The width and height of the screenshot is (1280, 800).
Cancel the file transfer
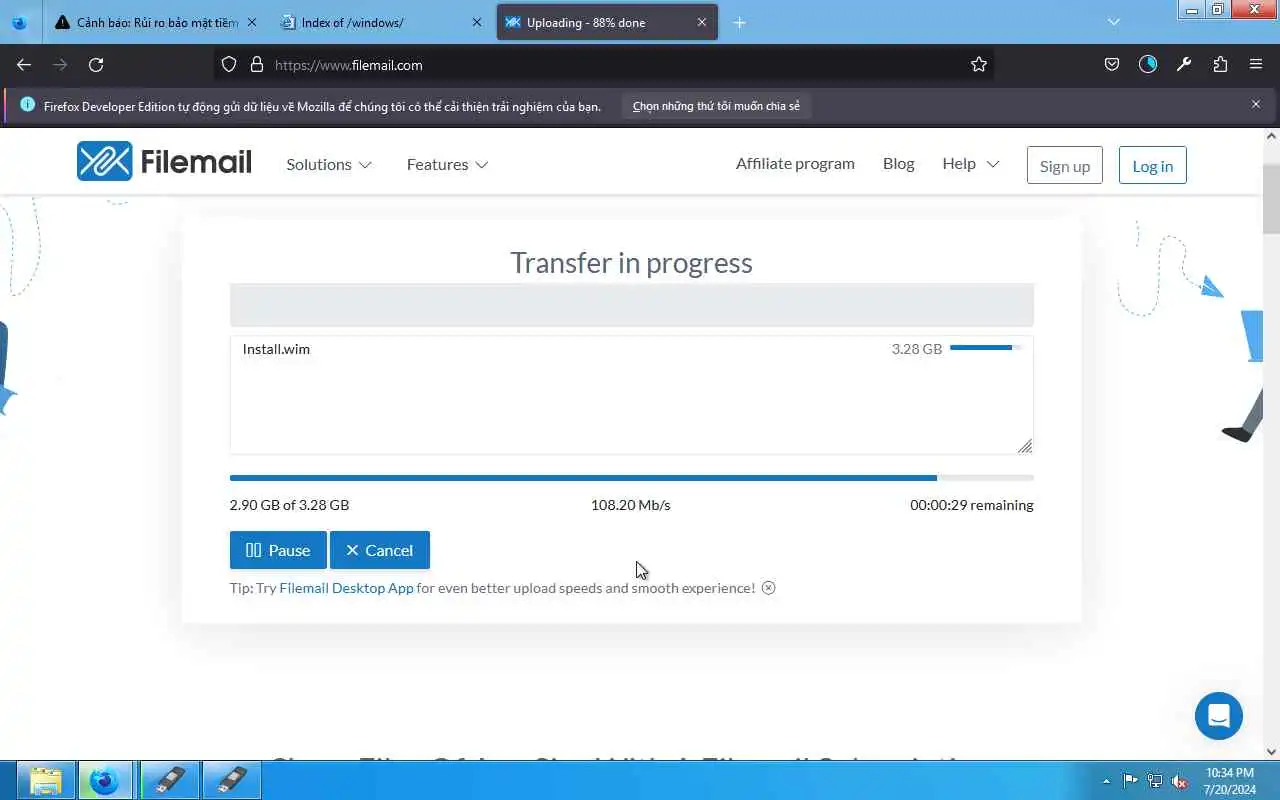[380, 550]
